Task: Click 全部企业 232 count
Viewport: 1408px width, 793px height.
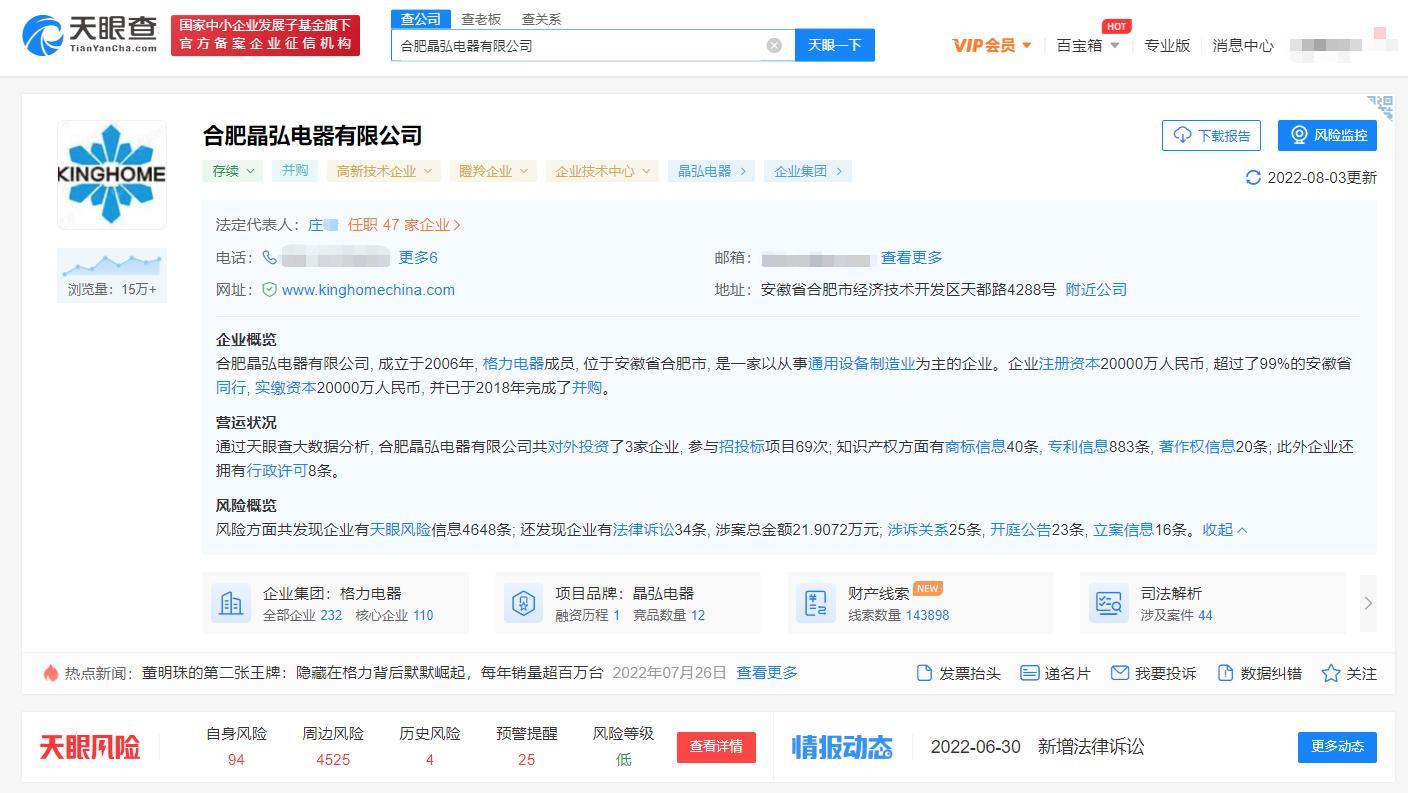Action: [x=331, y=615]
